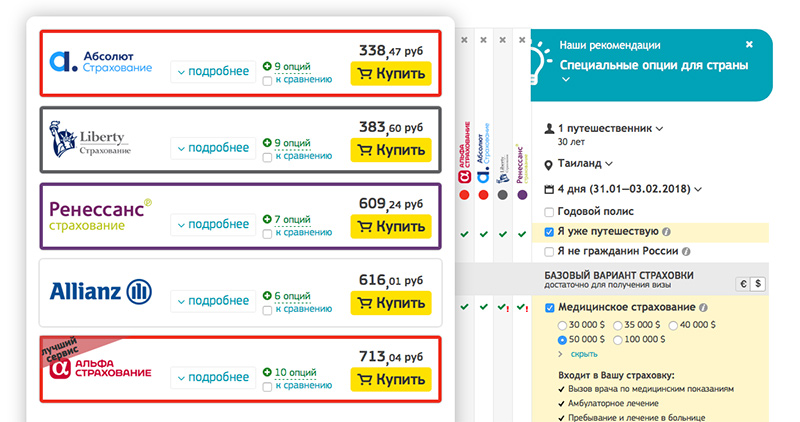
Task: Buy the Альфа Страхование policy
Action: [x=391, y=380]
